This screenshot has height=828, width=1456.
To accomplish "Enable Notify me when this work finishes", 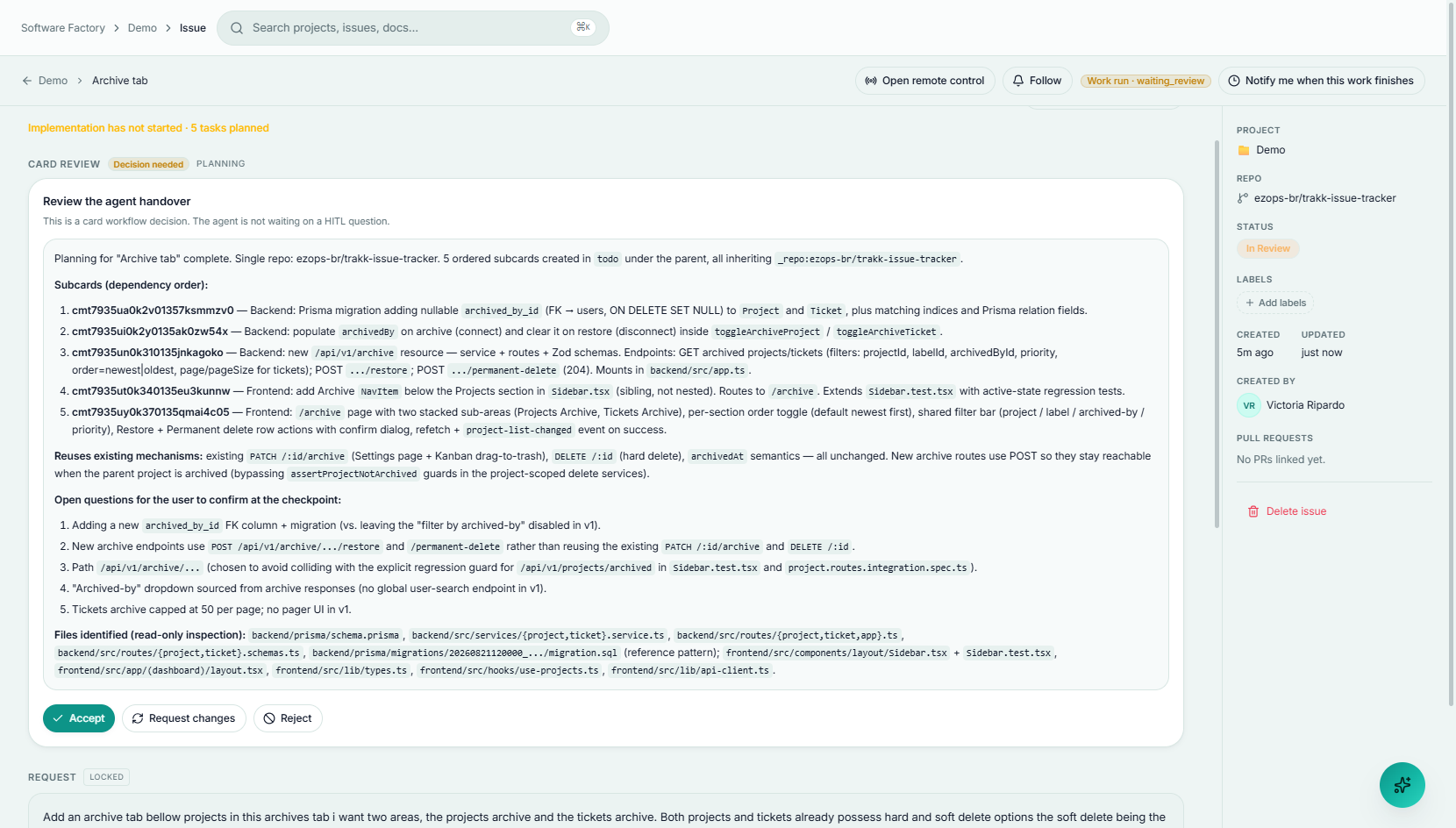I will pos(1321,81).
